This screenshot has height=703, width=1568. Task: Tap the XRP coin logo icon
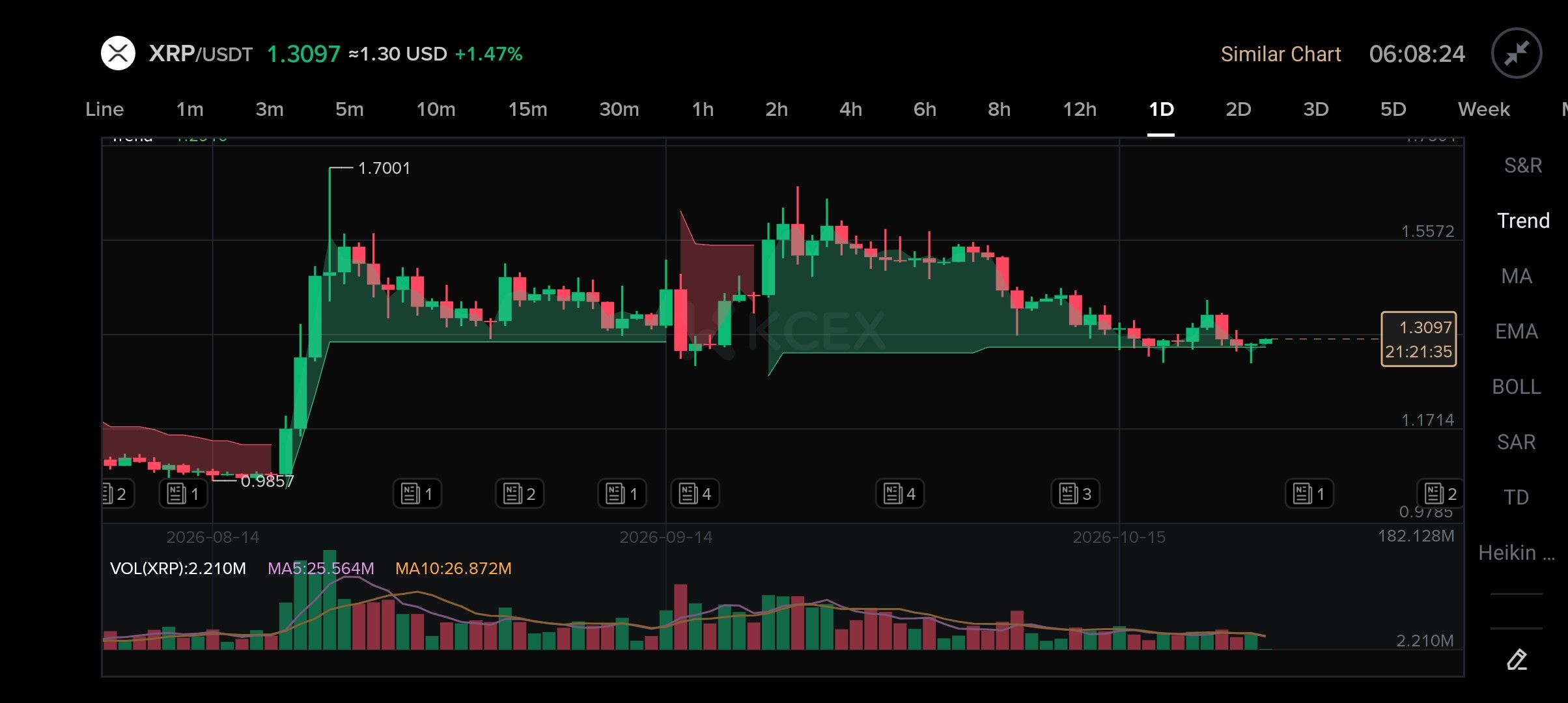(118, 53)
